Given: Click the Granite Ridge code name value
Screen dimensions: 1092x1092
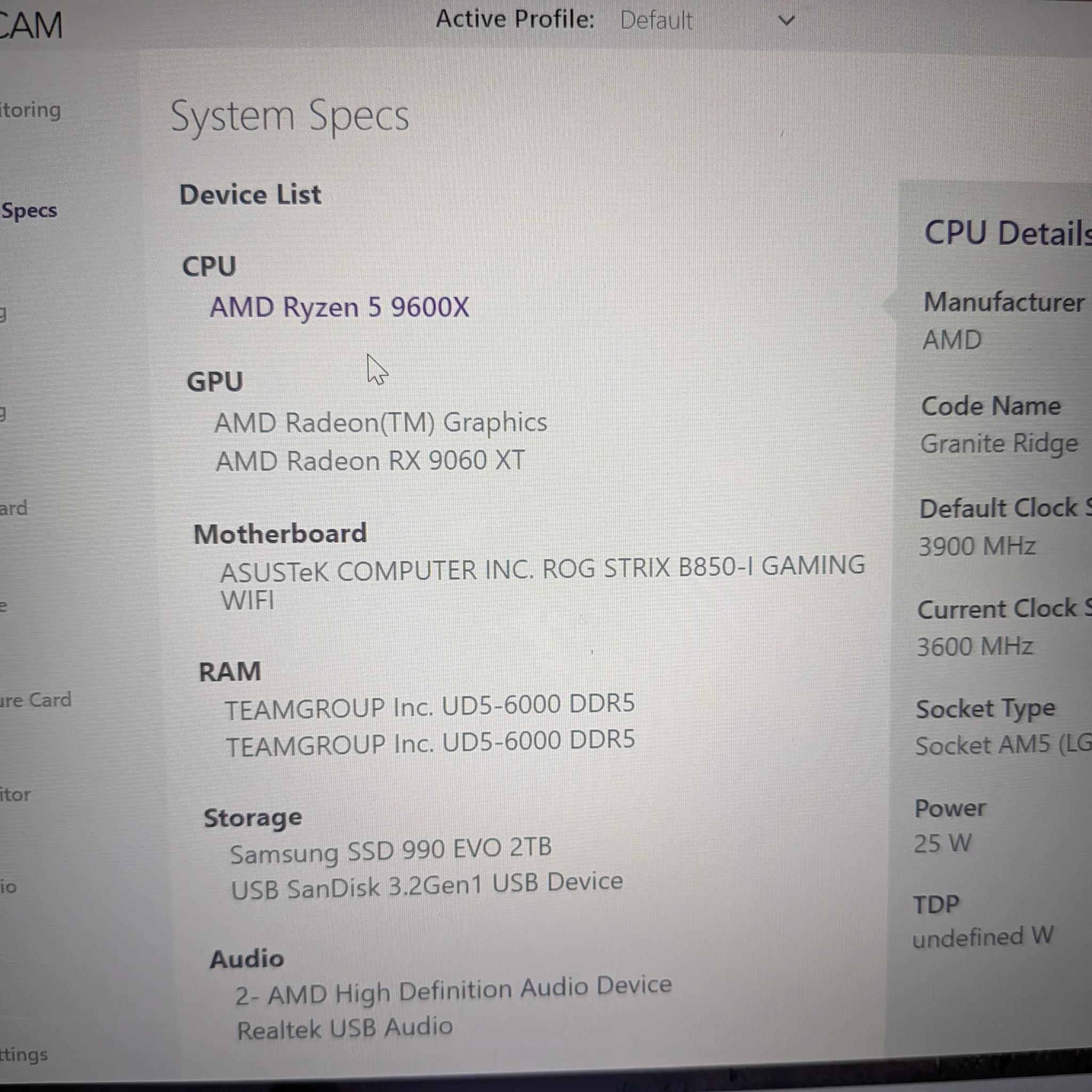Looking at the screenshot, I should pos(999,444).
